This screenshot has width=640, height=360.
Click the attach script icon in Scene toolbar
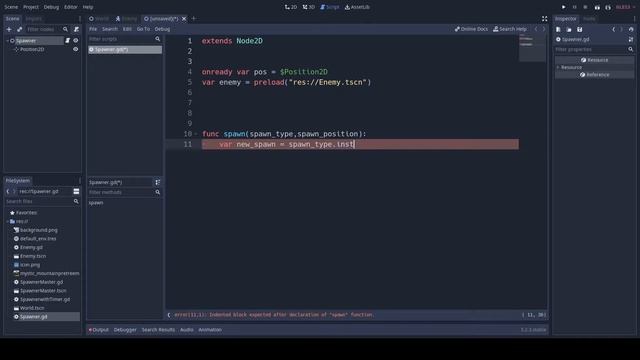tap(76, 29)
